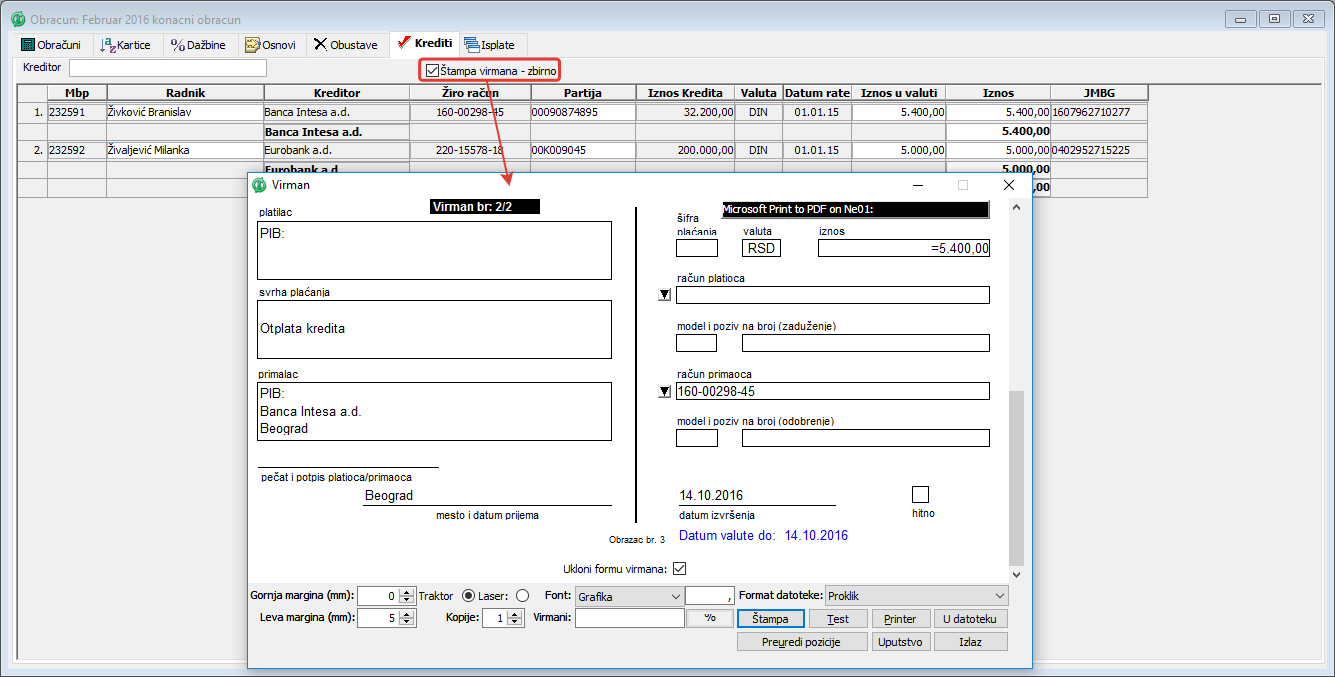Decrease the Kopije count
This screenshot has width=1335, height=677.
point(515,622)
